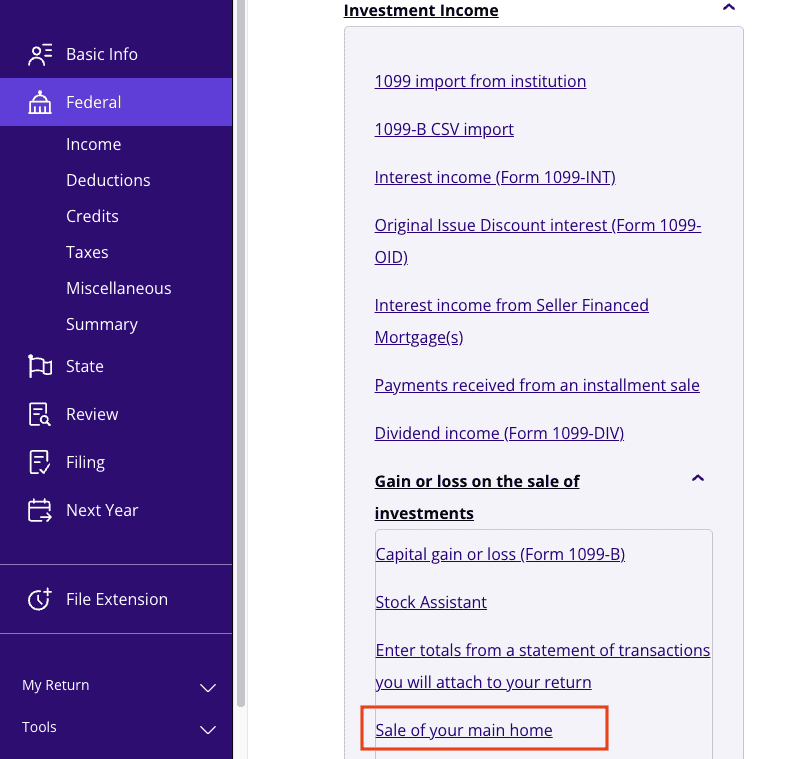Open Sale of your main home link
The width and height of the screenshot is (785, 759).
pos(464,730)
